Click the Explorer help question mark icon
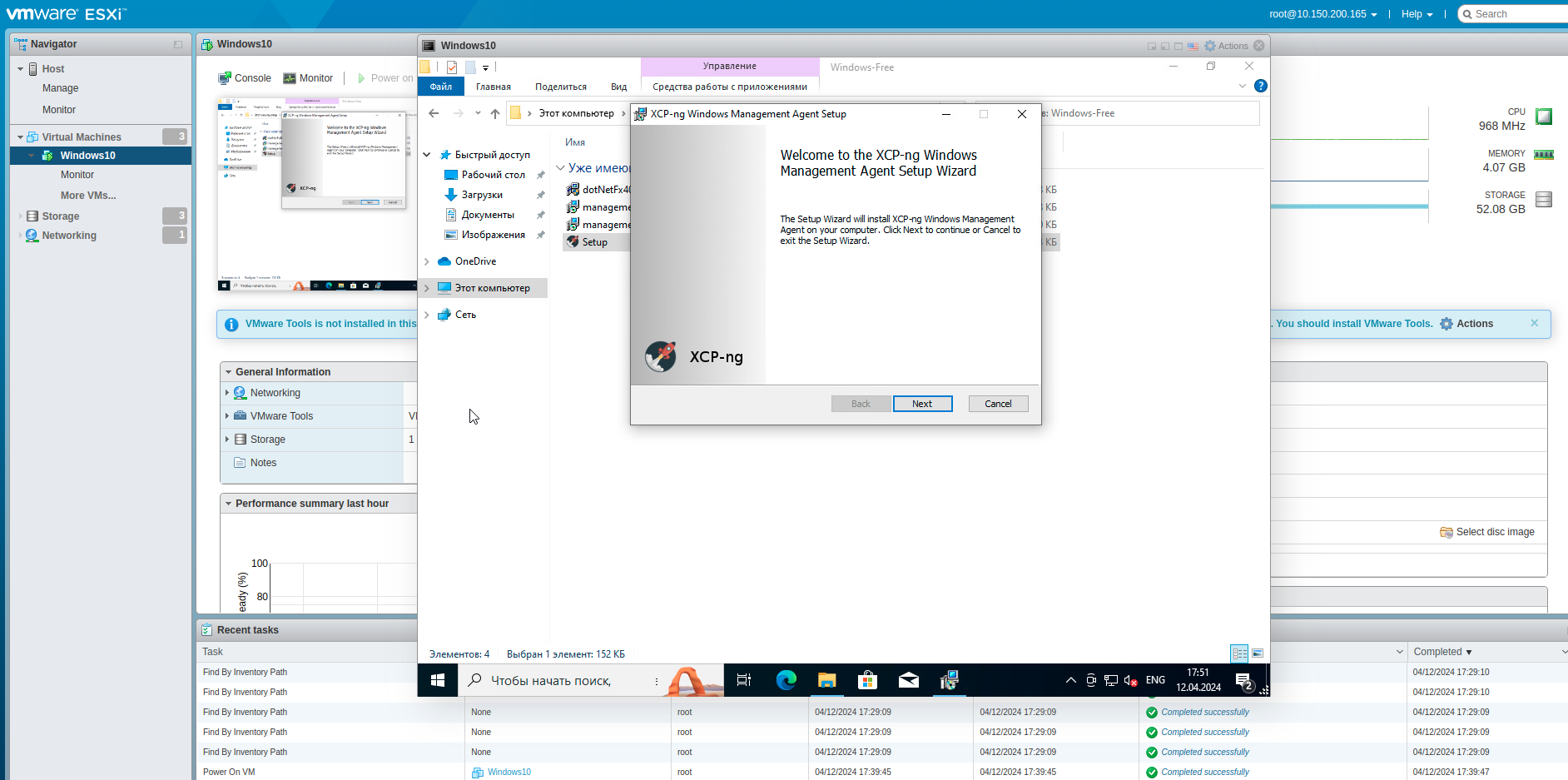Viewport: 1568px width, 780px height. point(1260,86)
